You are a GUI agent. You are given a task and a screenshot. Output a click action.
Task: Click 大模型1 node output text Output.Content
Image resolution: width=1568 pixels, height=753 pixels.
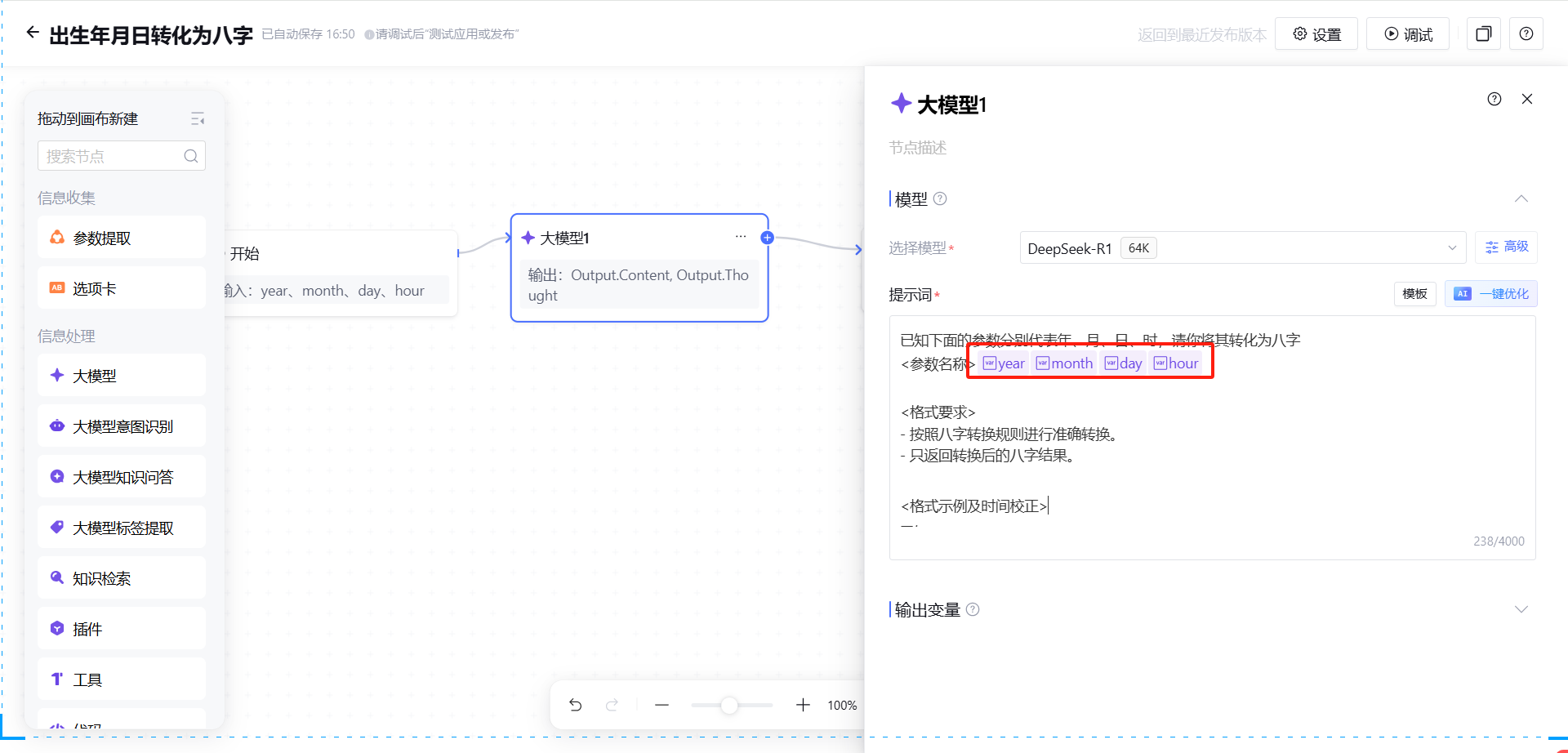pyautogui.click(x=621, y=275)
